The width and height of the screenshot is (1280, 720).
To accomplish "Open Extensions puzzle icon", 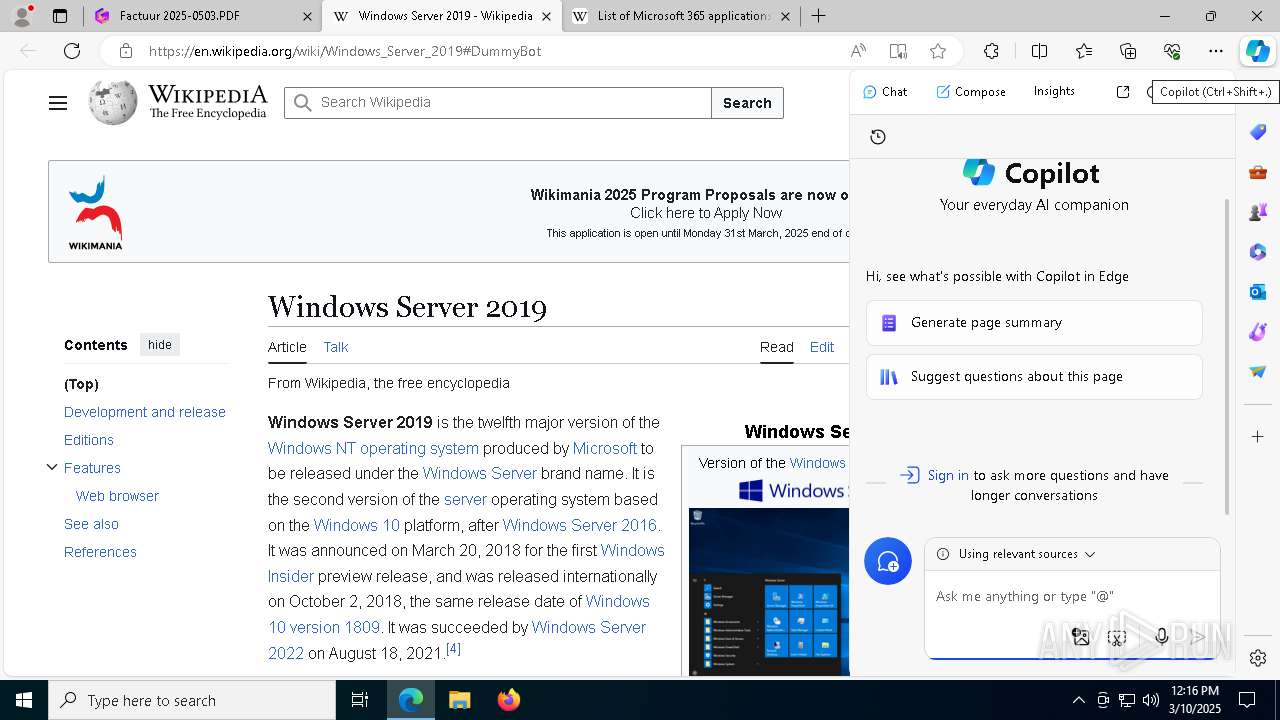I will (991, 51).
